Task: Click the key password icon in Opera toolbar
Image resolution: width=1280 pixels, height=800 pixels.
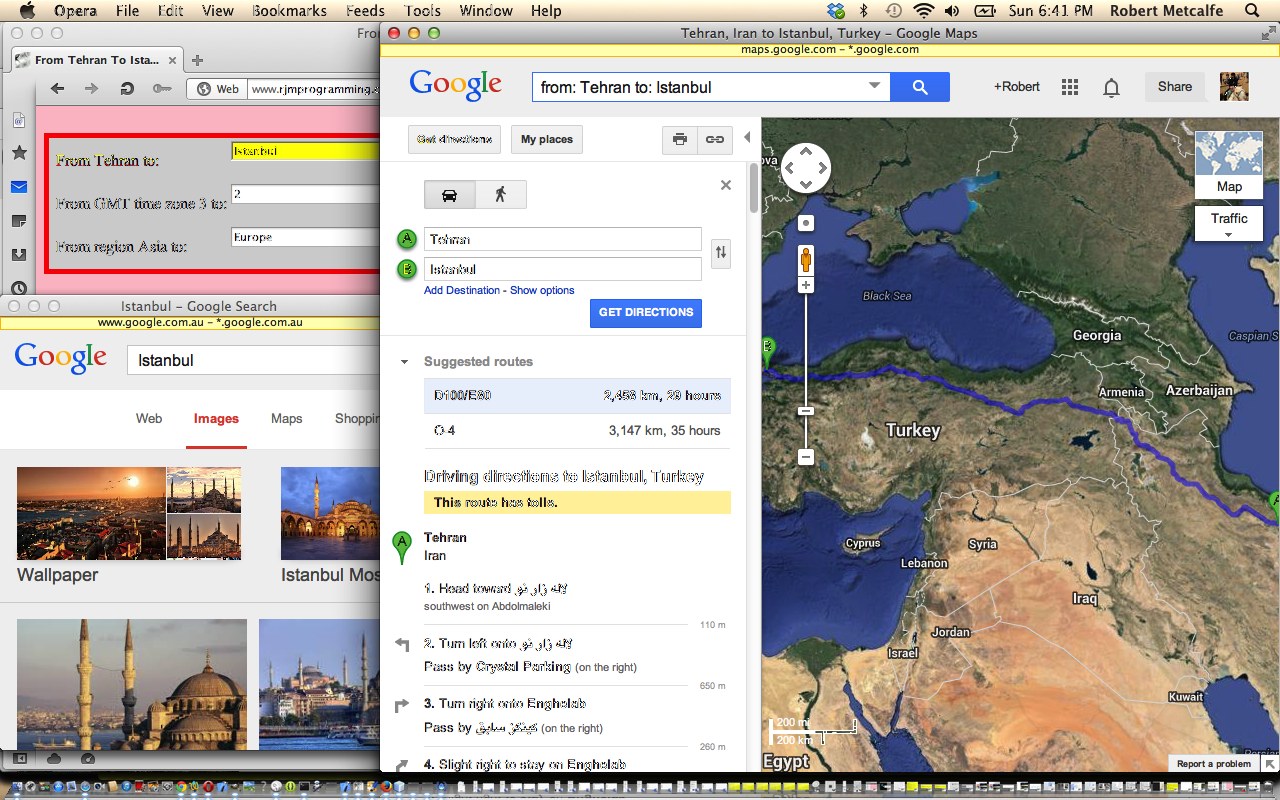Action: pos(161,89)
